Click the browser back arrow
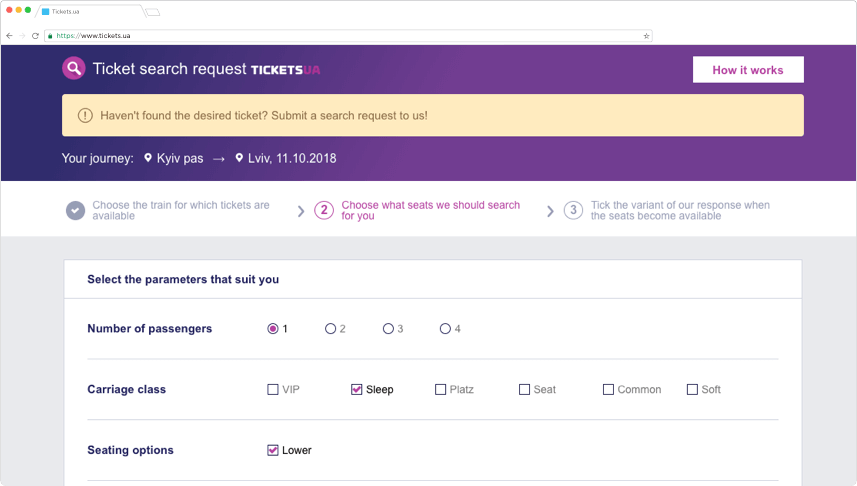857x486 pixels. tap(9, 36)
